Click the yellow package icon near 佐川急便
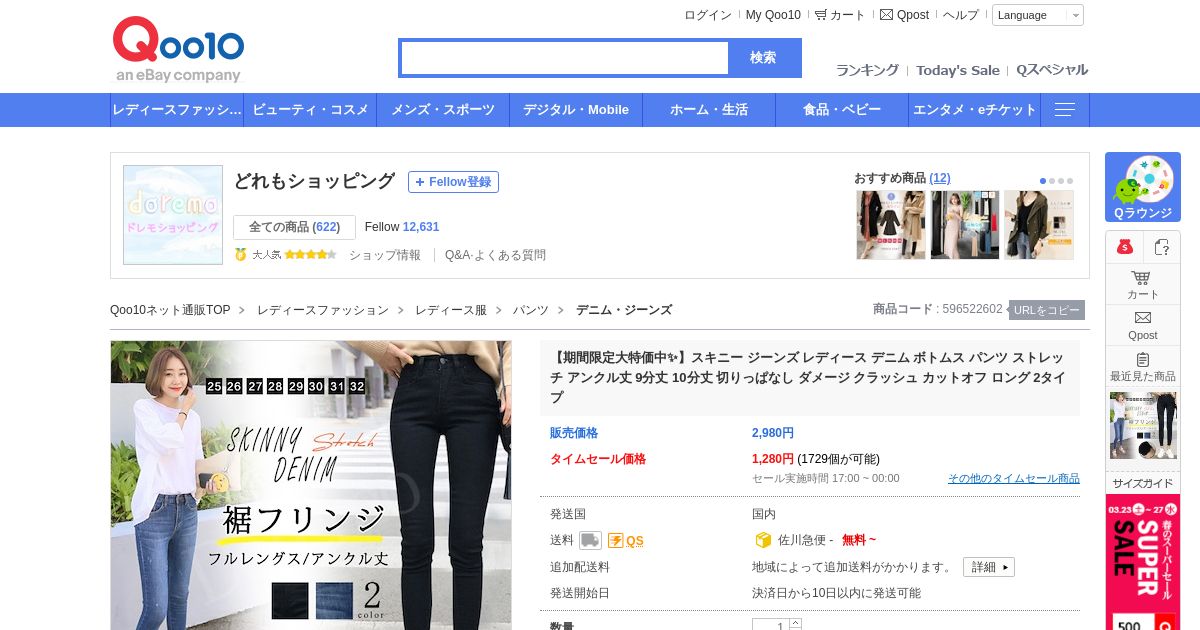Screen dimensions: 1200x630 click(763, 540)
